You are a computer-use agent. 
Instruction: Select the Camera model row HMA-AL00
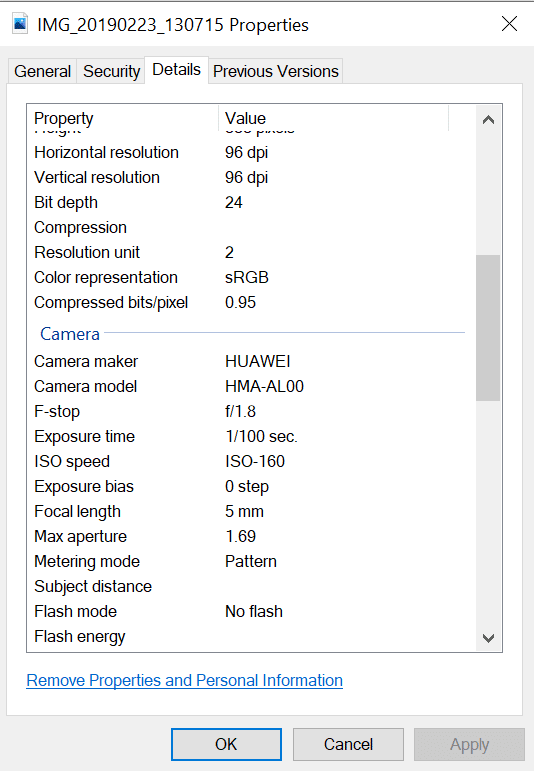click(248, 386)
